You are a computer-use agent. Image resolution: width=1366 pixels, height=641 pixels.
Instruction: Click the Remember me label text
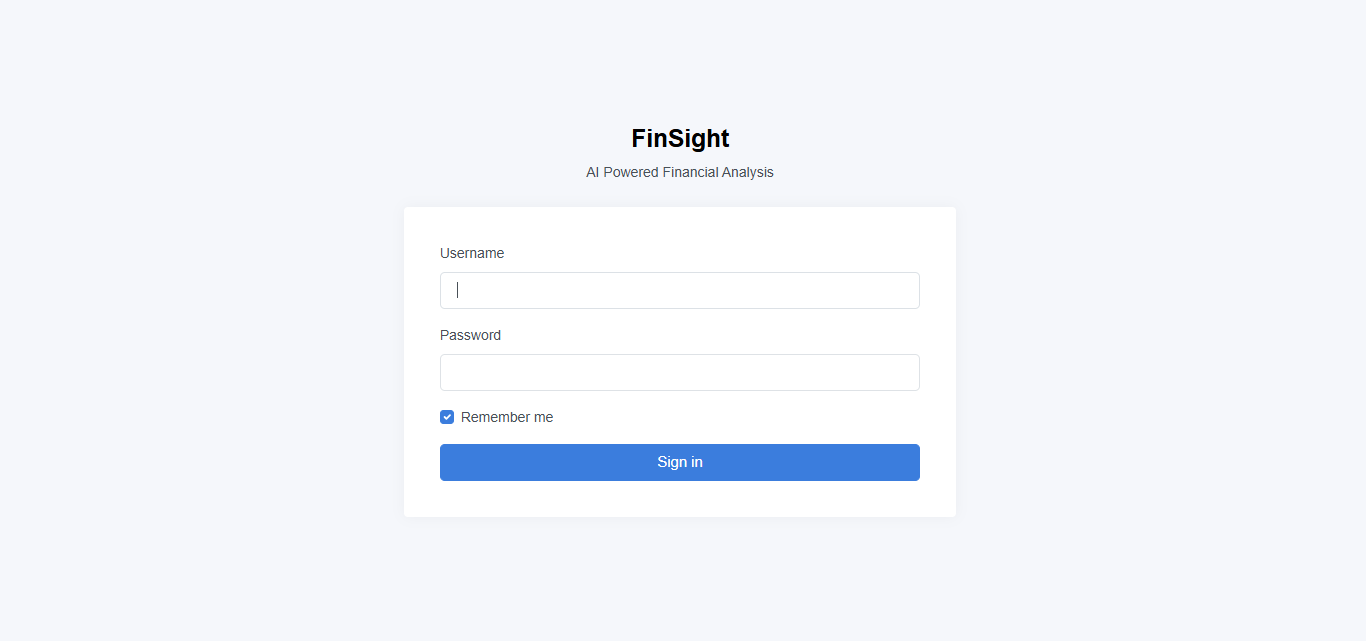[506, 417]
